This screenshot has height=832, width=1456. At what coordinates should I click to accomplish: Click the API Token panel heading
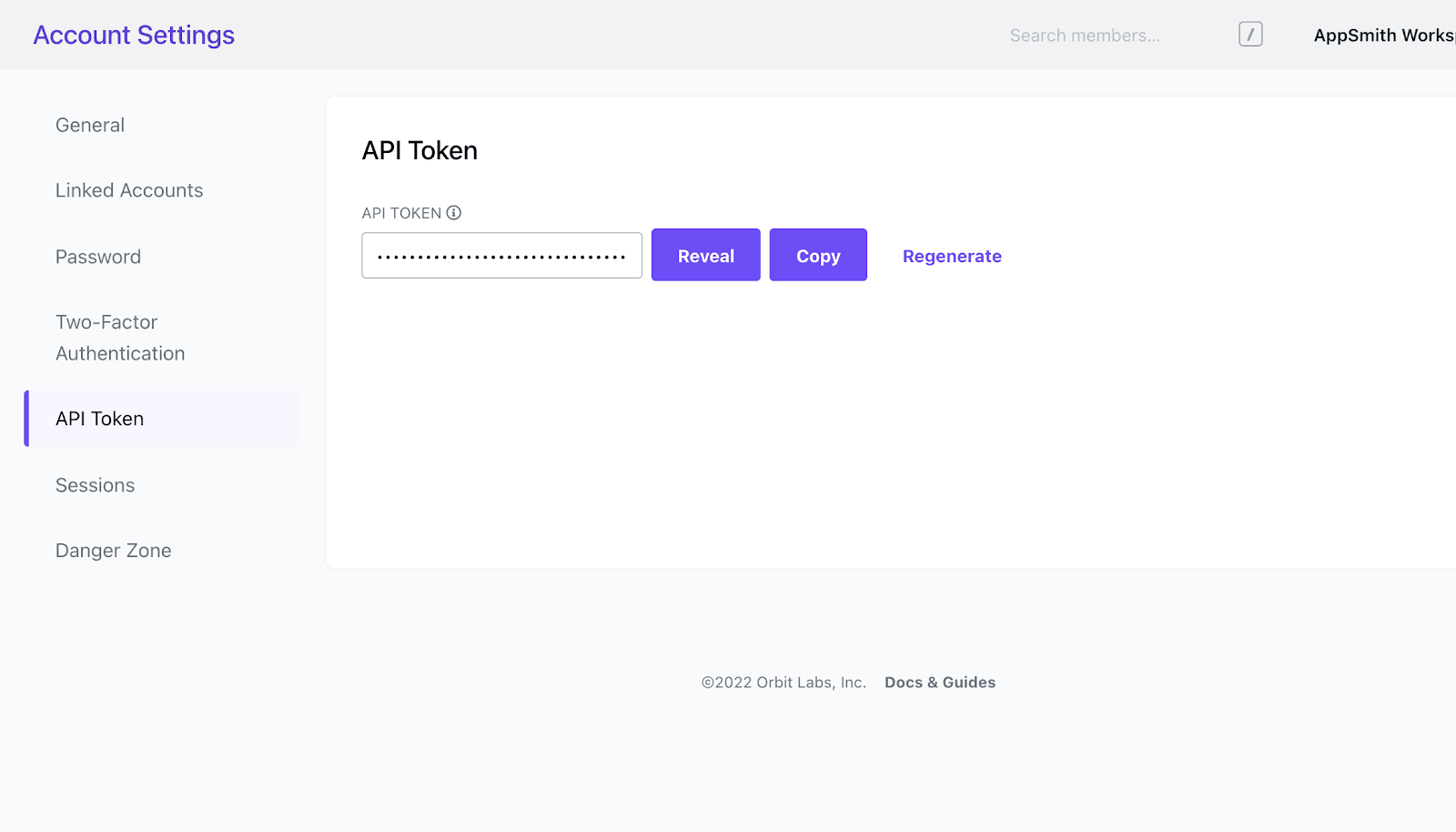420,151
